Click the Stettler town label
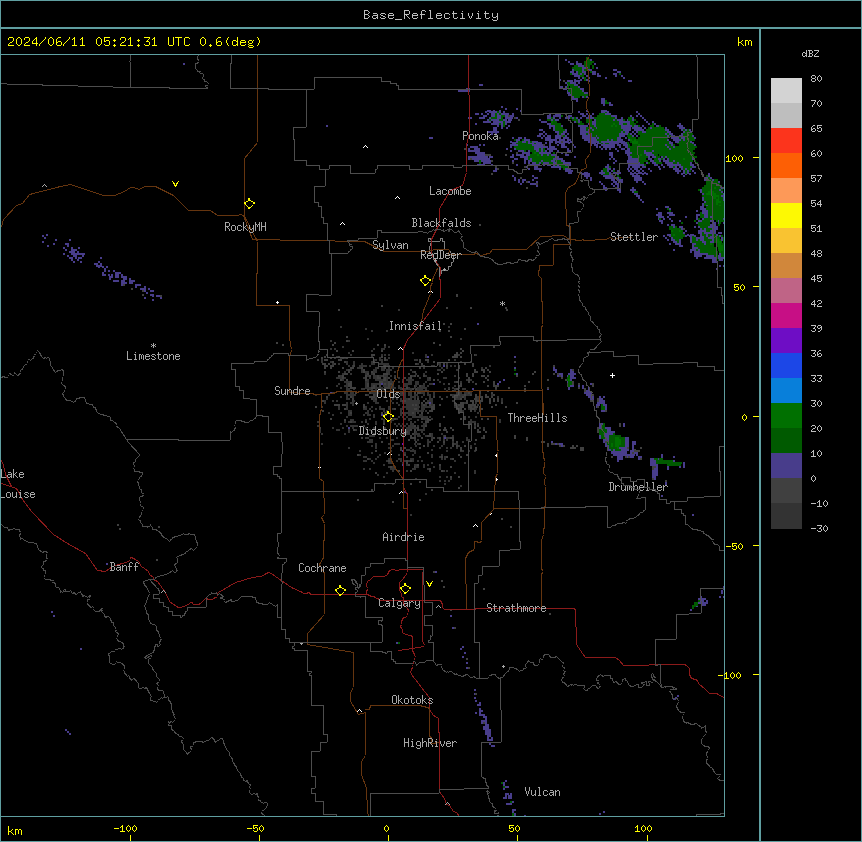This screenshot has width=862, height=842. click(634, 237)
